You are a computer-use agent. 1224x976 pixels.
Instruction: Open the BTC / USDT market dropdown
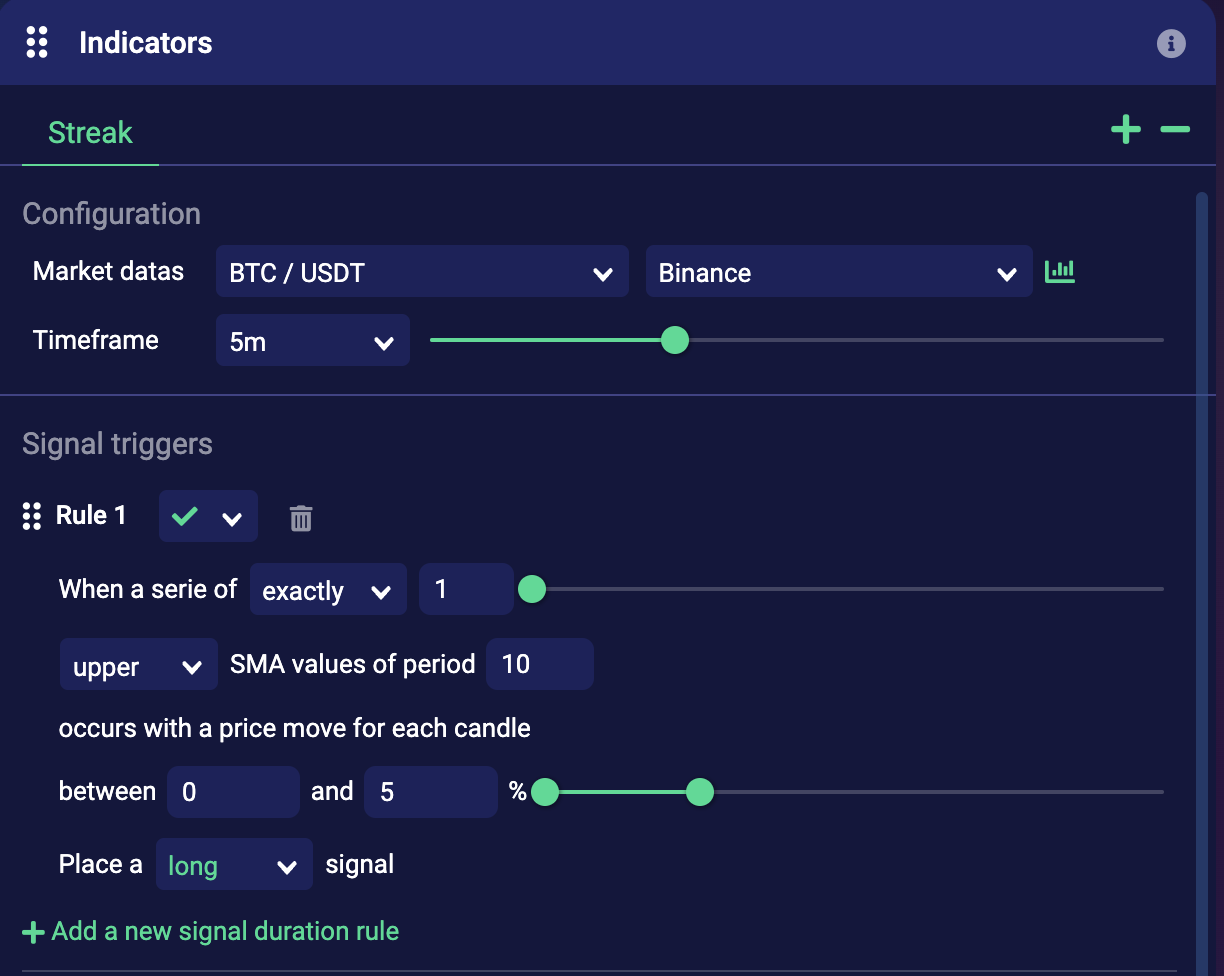click(x=421, y=272)
